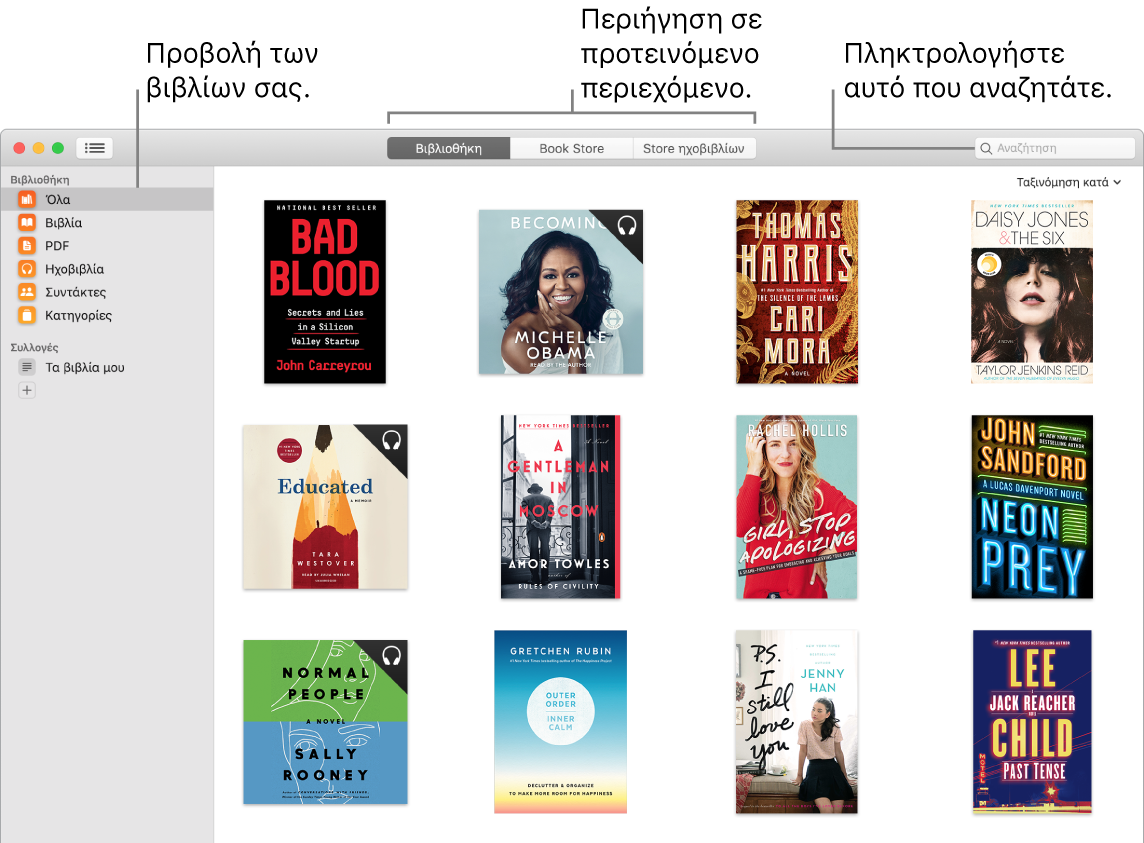Open the Store ηχοβιβλίων tab
The width and height of the screenshot is (1144, 843).
(x=694, y=148)
